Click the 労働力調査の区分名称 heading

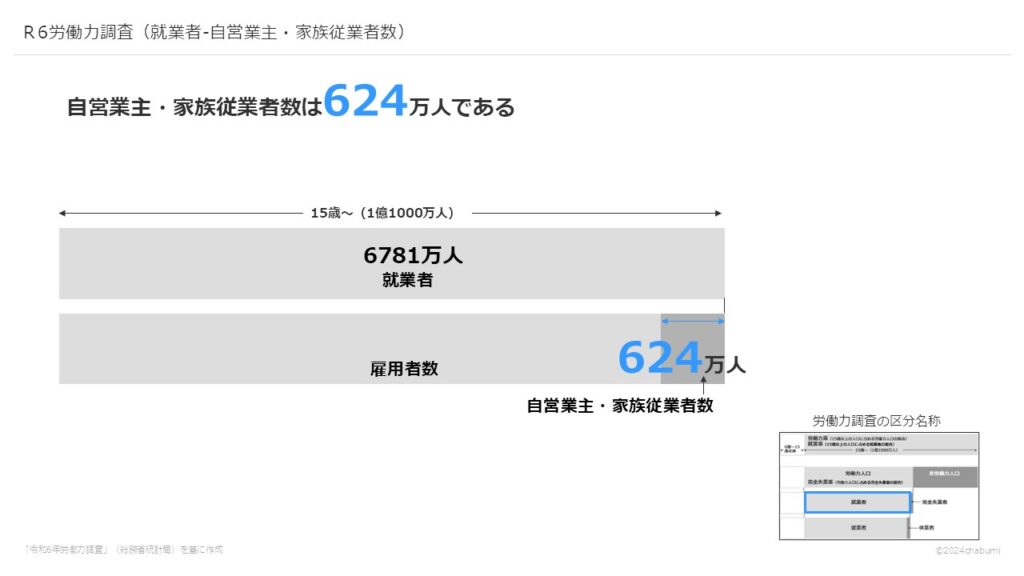coord(876,421)
